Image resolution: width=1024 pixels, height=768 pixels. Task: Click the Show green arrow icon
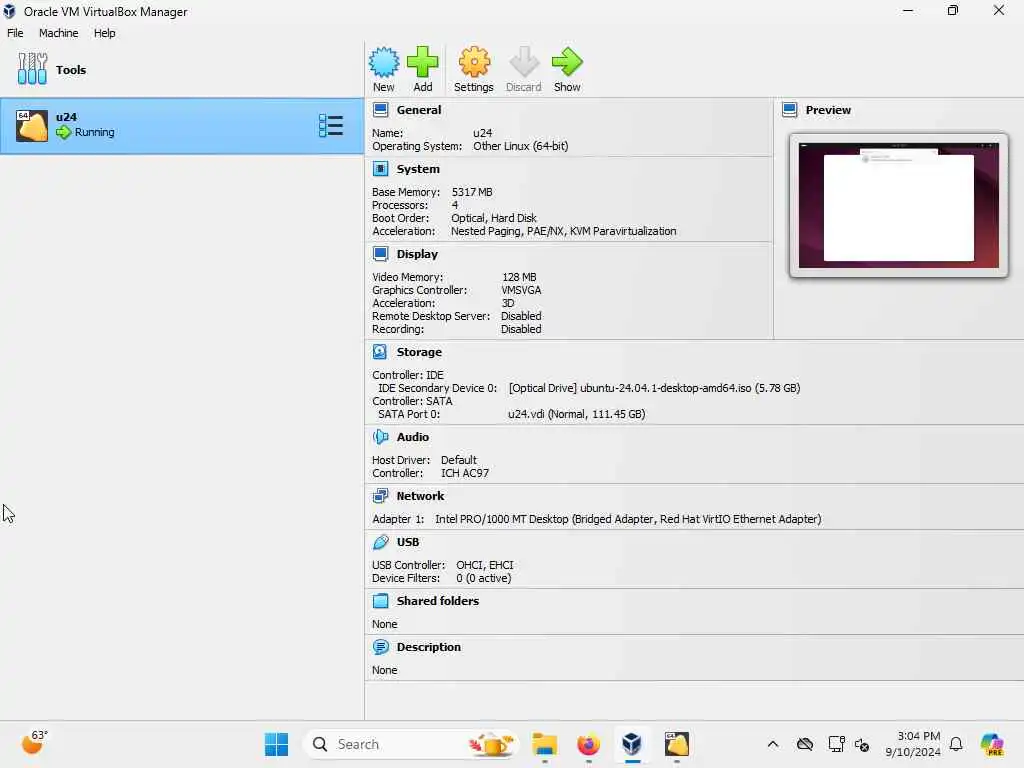[x=567, y=62]
